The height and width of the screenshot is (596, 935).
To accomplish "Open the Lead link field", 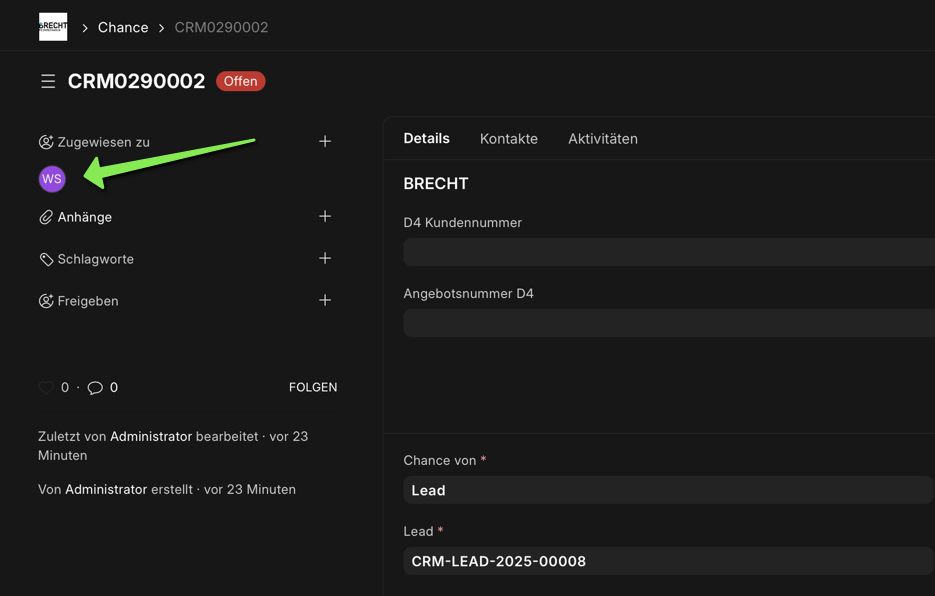I will 667,561.
